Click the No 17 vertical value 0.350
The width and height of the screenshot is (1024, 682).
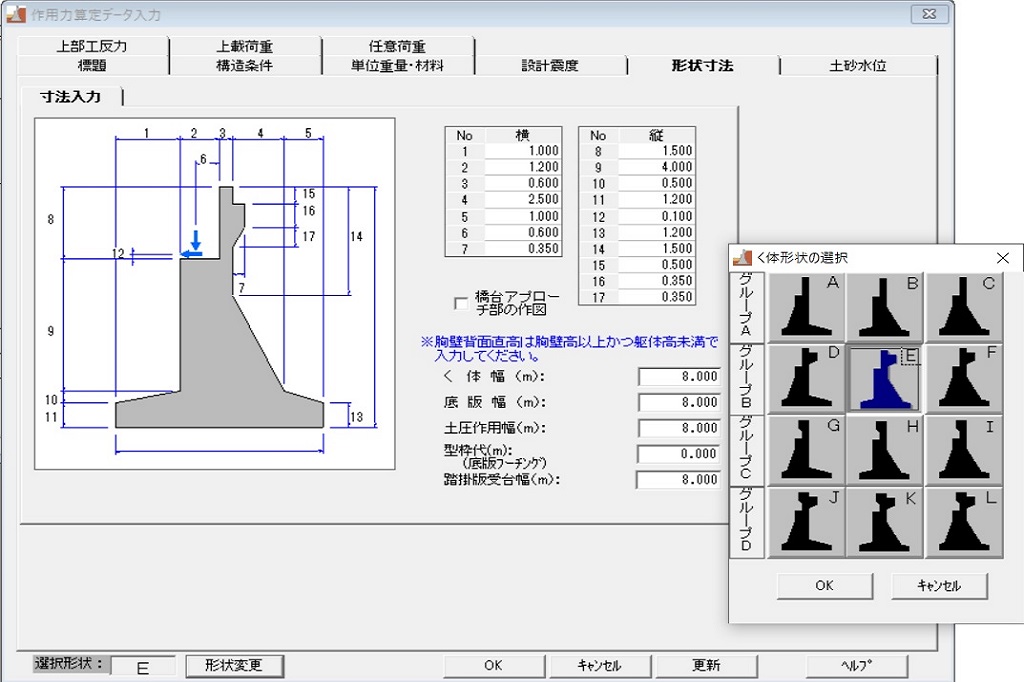click(x=656, y=297)
